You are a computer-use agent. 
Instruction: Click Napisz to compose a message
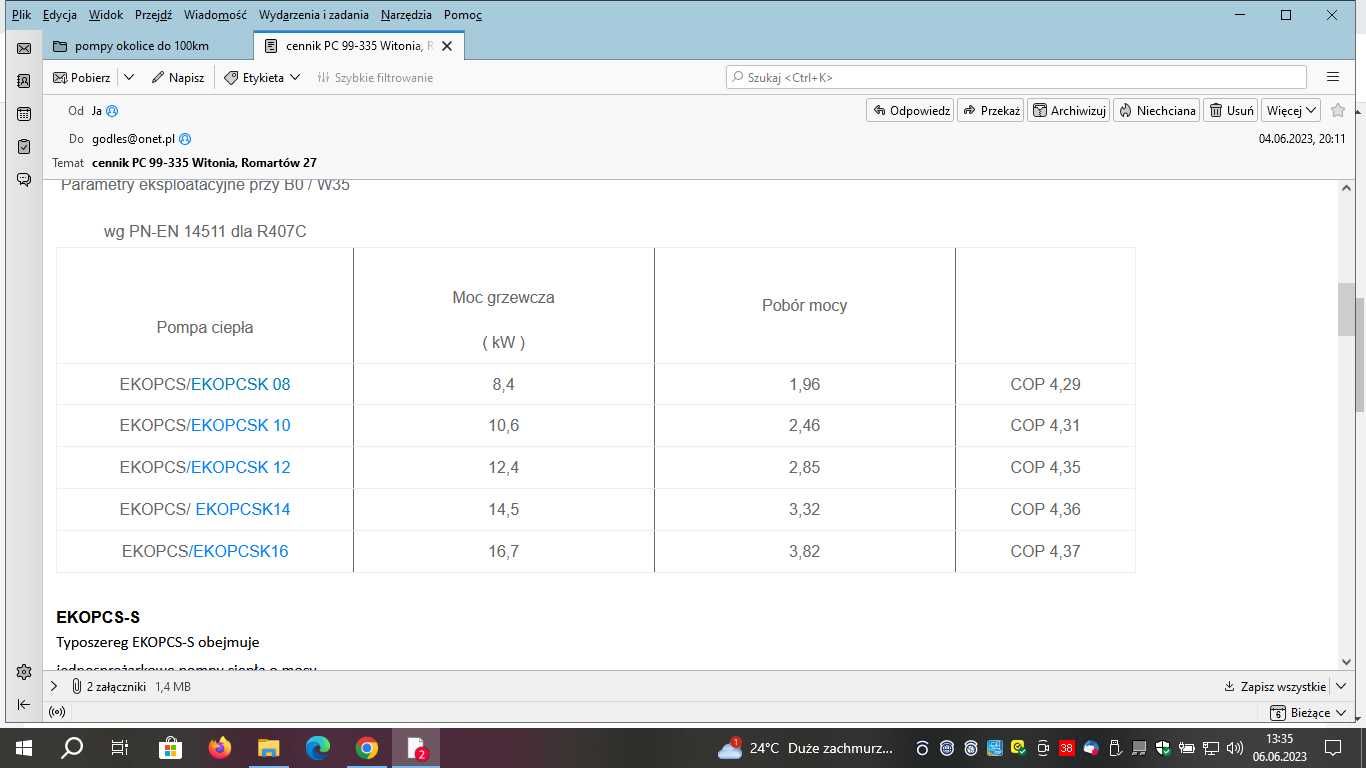178,77
